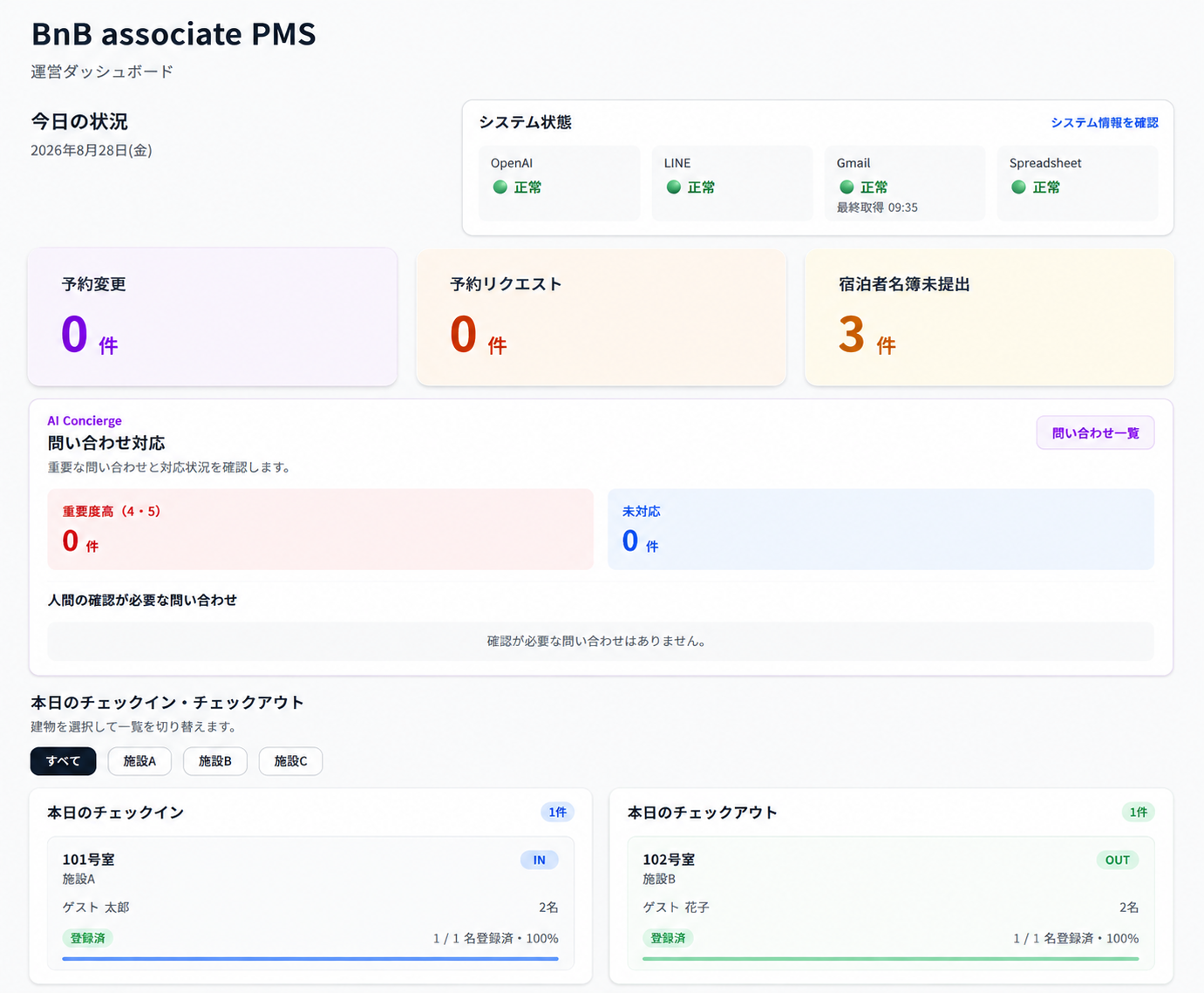The width and height of the screenshot is (1204, 993).
Task: Click the 1件 badge in 本日のチェックアウト
Action: [1139, 813]
